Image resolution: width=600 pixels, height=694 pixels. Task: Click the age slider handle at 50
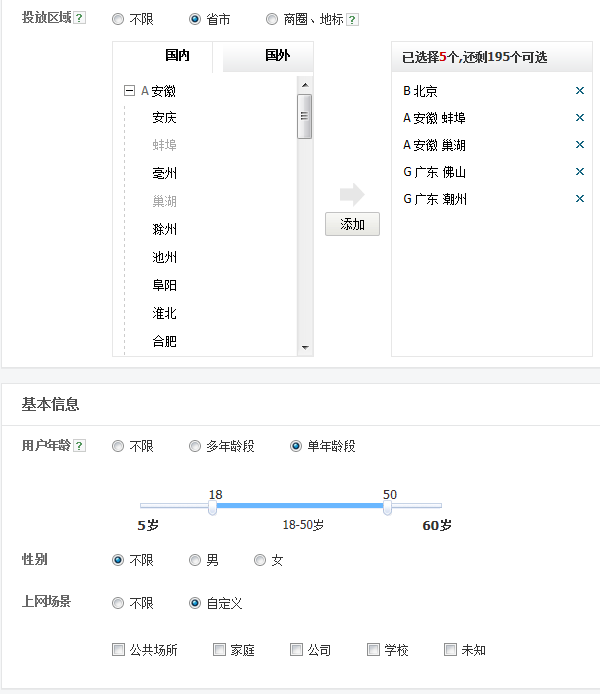[387, 508]
